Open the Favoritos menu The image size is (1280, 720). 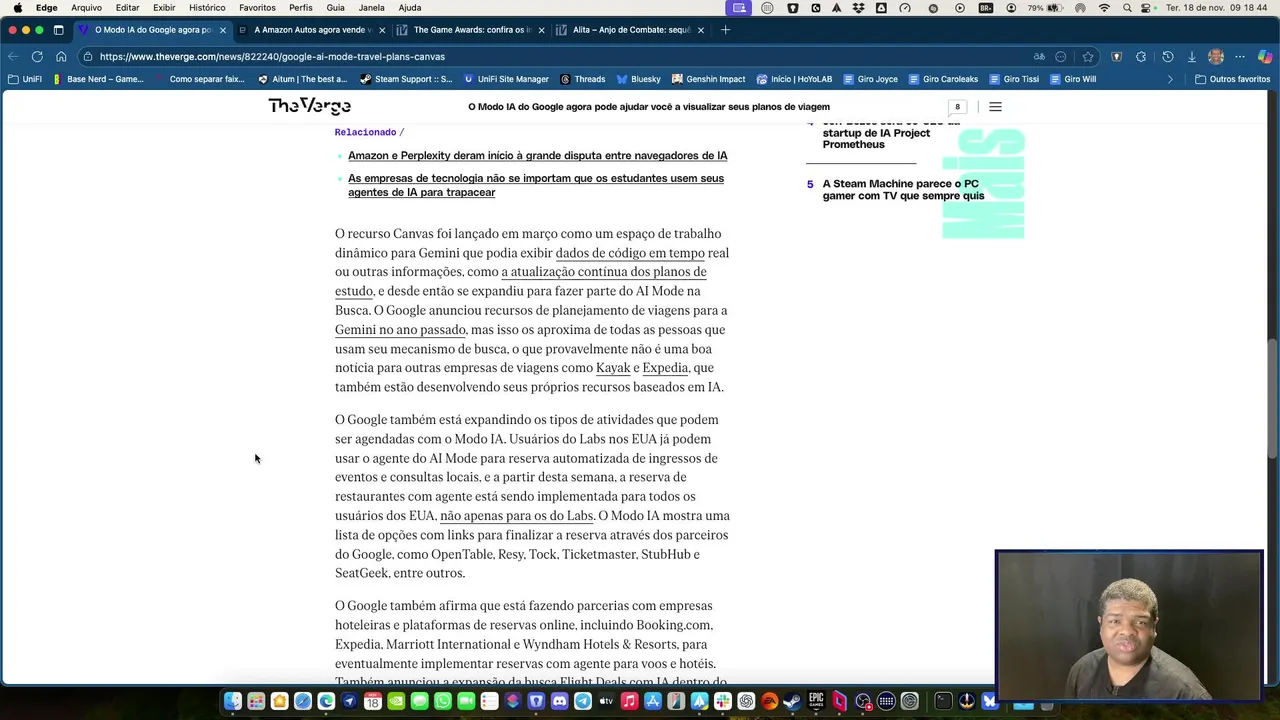coord(257,8)
